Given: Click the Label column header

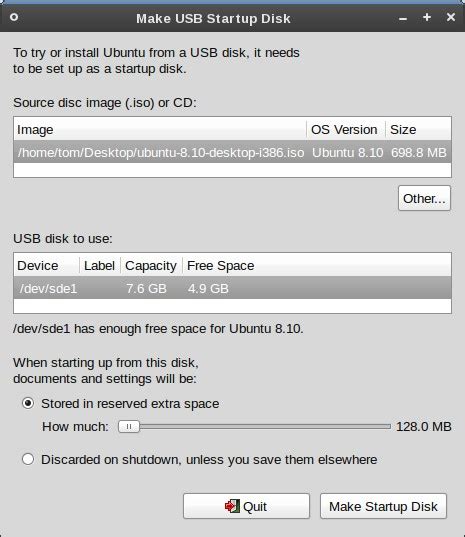Looking at the screenshot, I should tap(100, 265).
